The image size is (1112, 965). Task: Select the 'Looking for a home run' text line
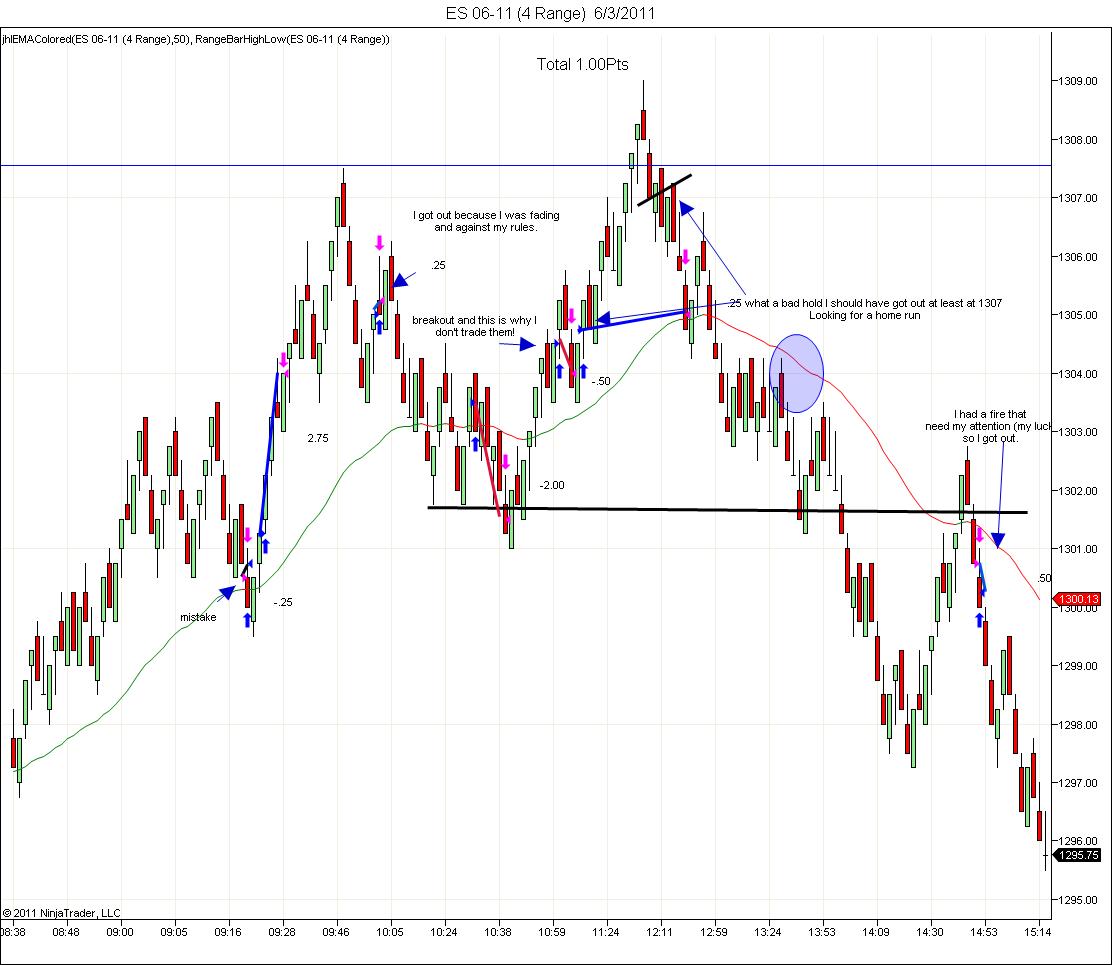coord(864,316)
